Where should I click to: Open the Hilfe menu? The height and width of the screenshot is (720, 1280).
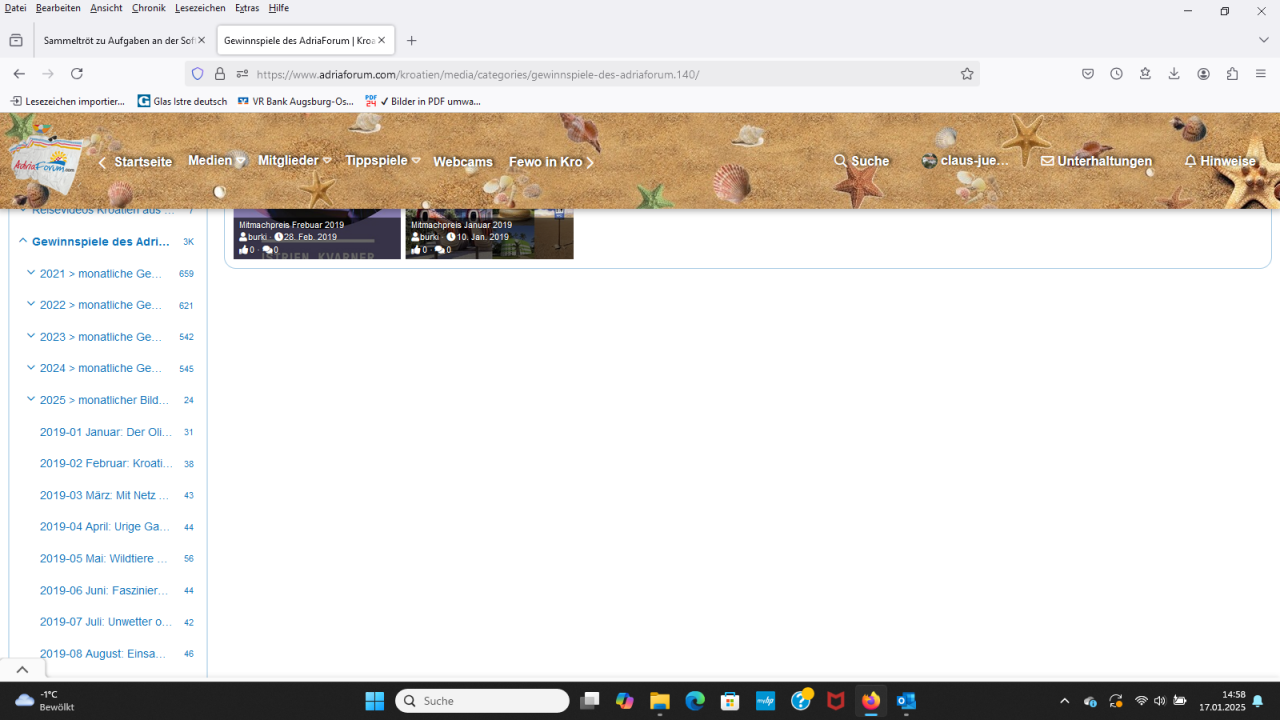[279, 8]
